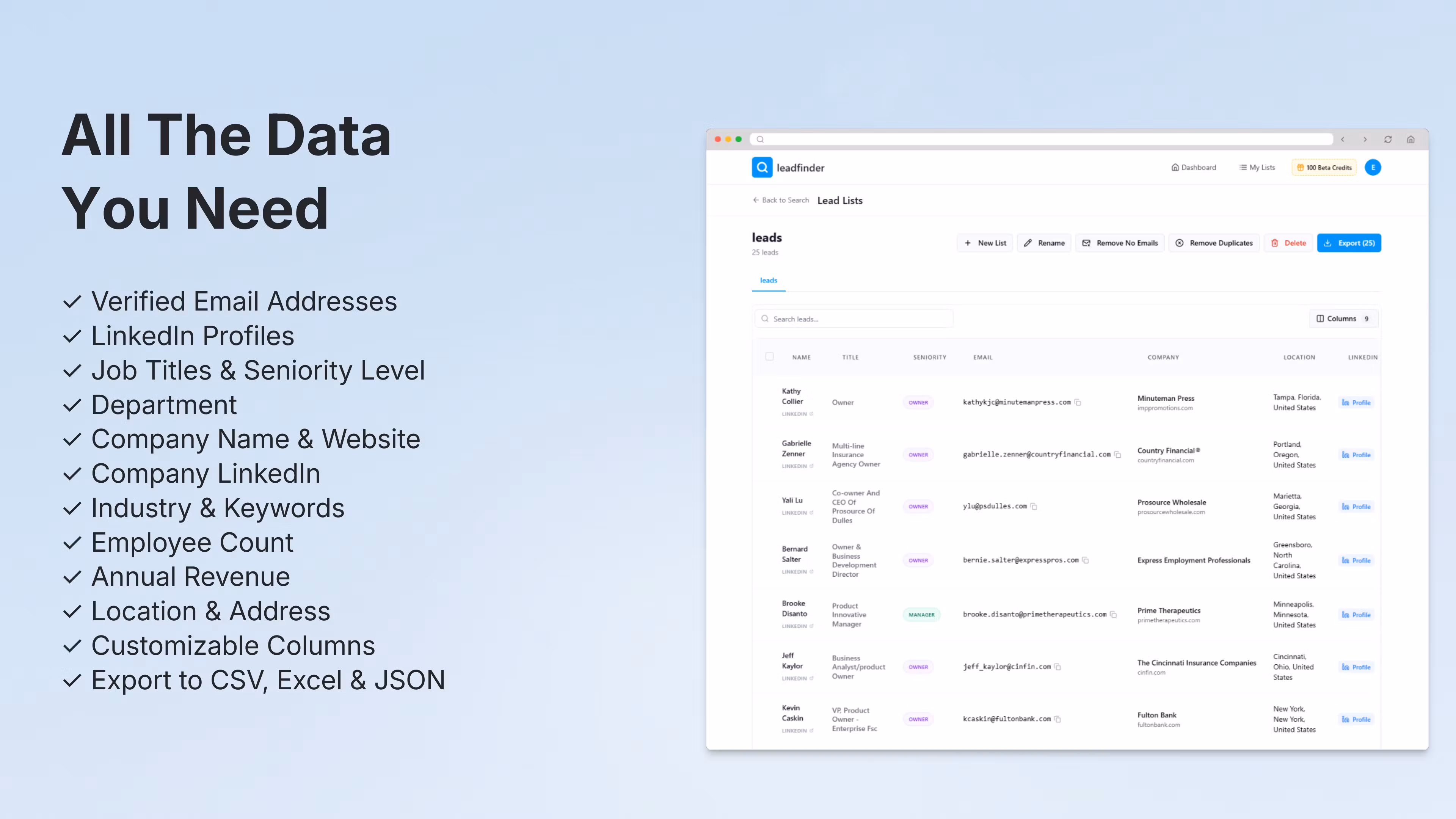Focus the Search leads input field
Screen dimensions: 1456x819
tap(854, 319)
